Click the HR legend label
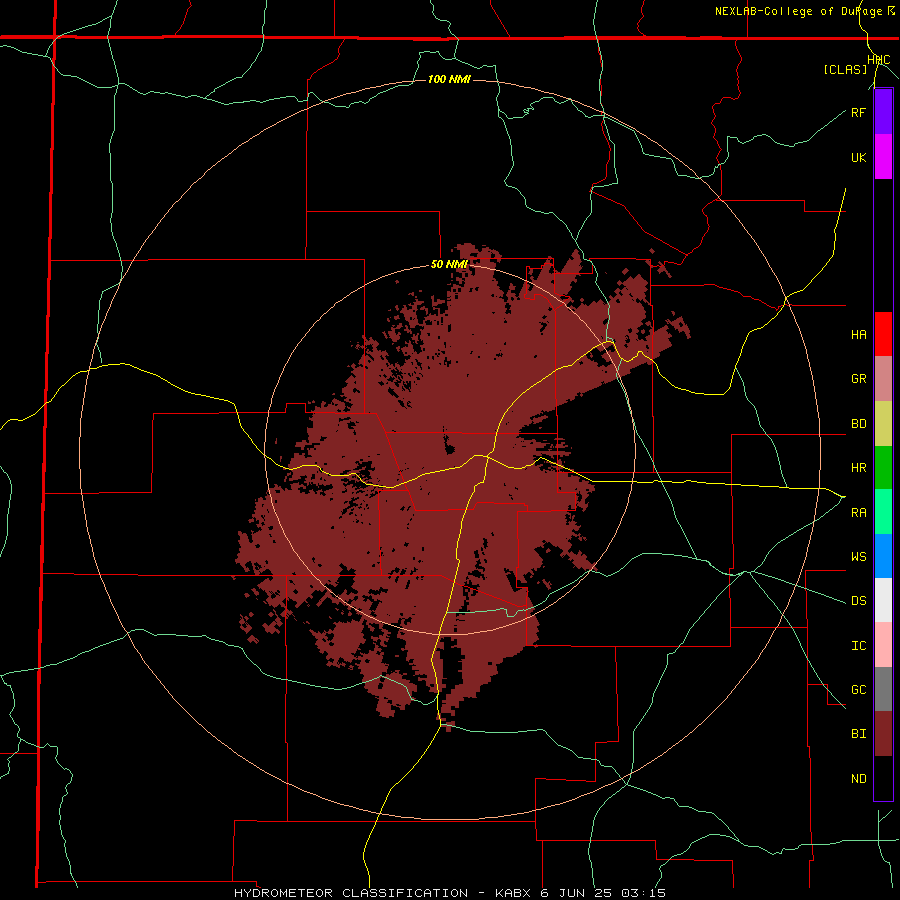 click(858, 467)
